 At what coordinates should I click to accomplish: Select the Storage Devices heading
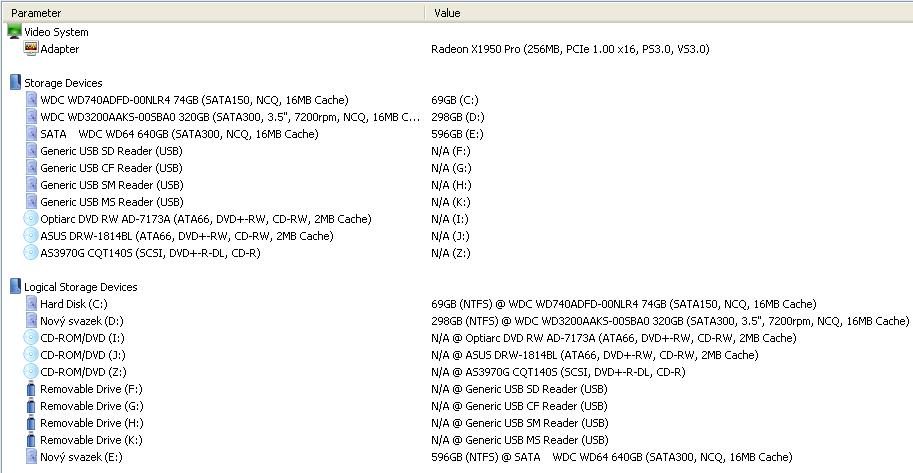63,83
